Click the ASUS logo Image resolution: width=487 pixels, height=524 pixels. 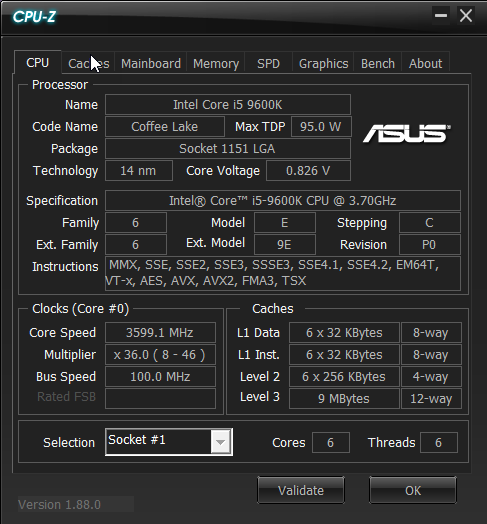(407, 133)
